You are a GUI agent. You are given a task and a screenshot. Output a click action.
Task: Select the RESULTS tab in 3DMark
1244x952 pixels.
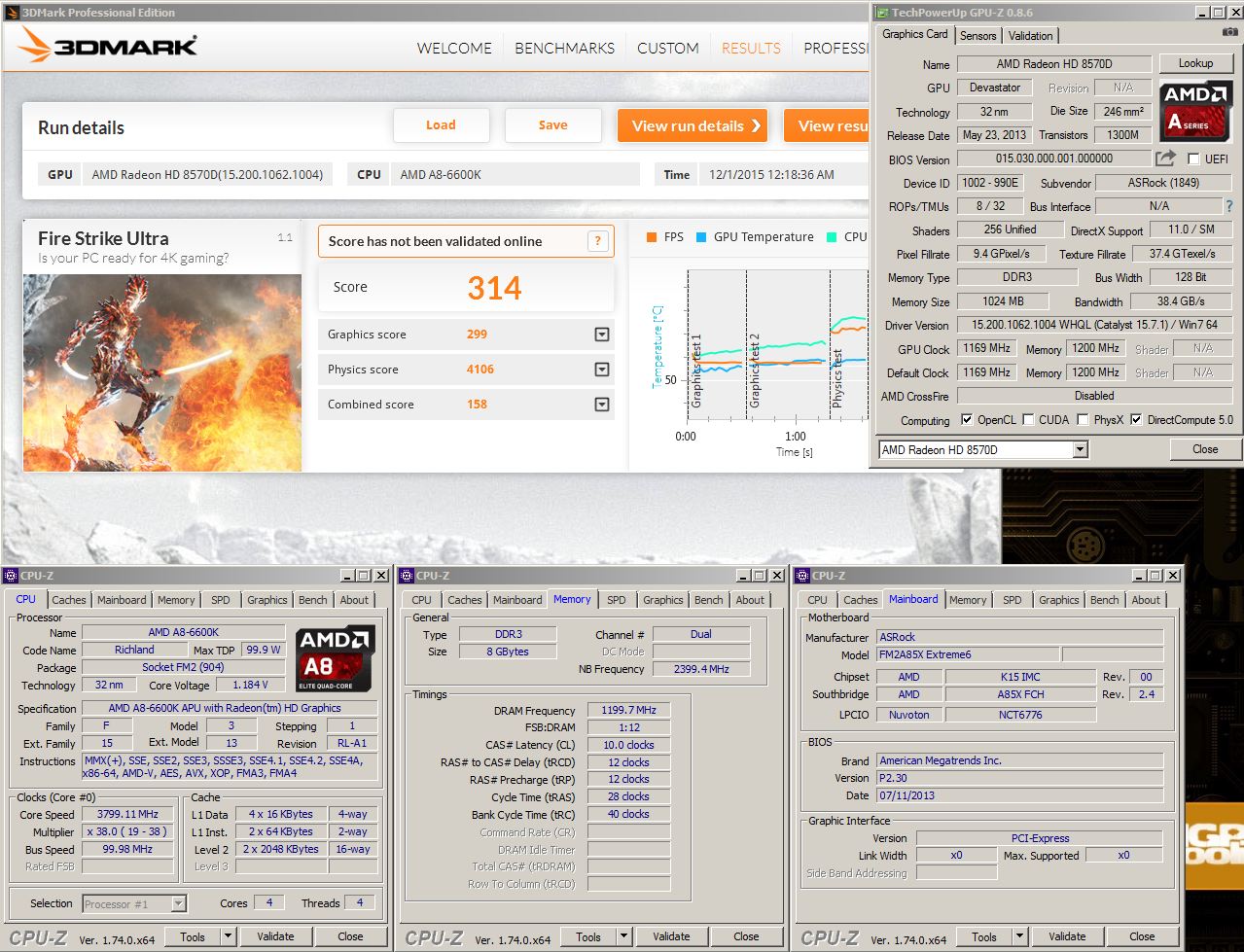751,48
